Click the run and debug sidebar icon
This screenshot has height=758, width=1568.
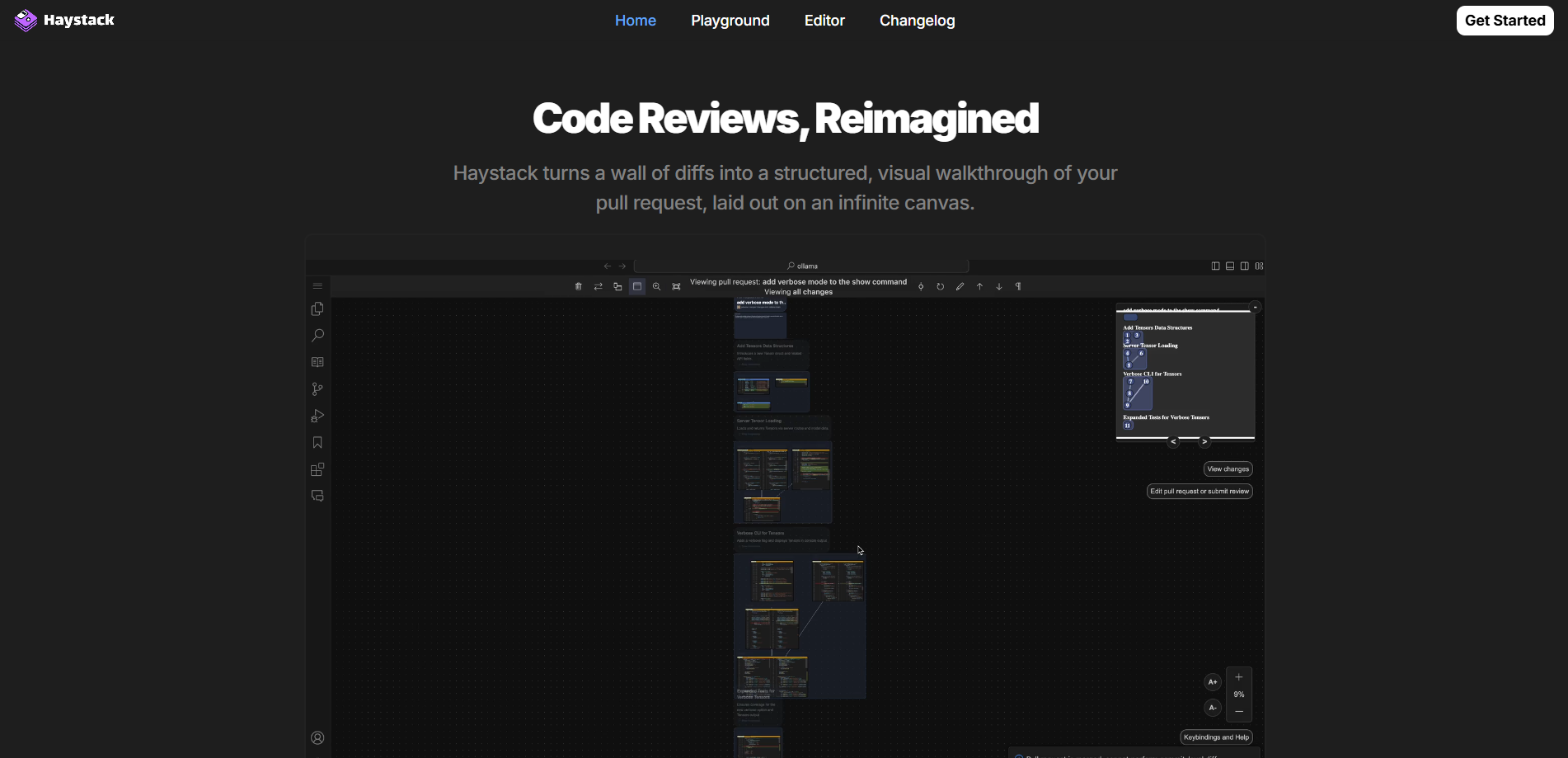click(x=317, y=416)
